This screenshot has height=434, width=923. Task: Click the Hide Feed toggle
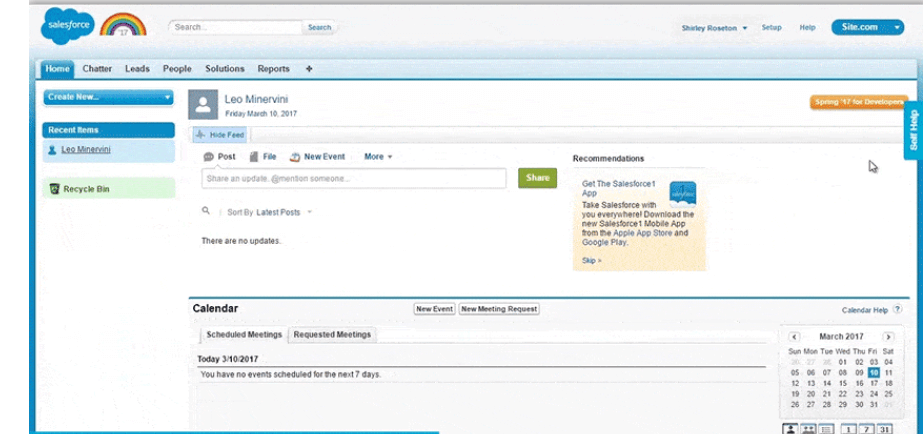(220, 135)
